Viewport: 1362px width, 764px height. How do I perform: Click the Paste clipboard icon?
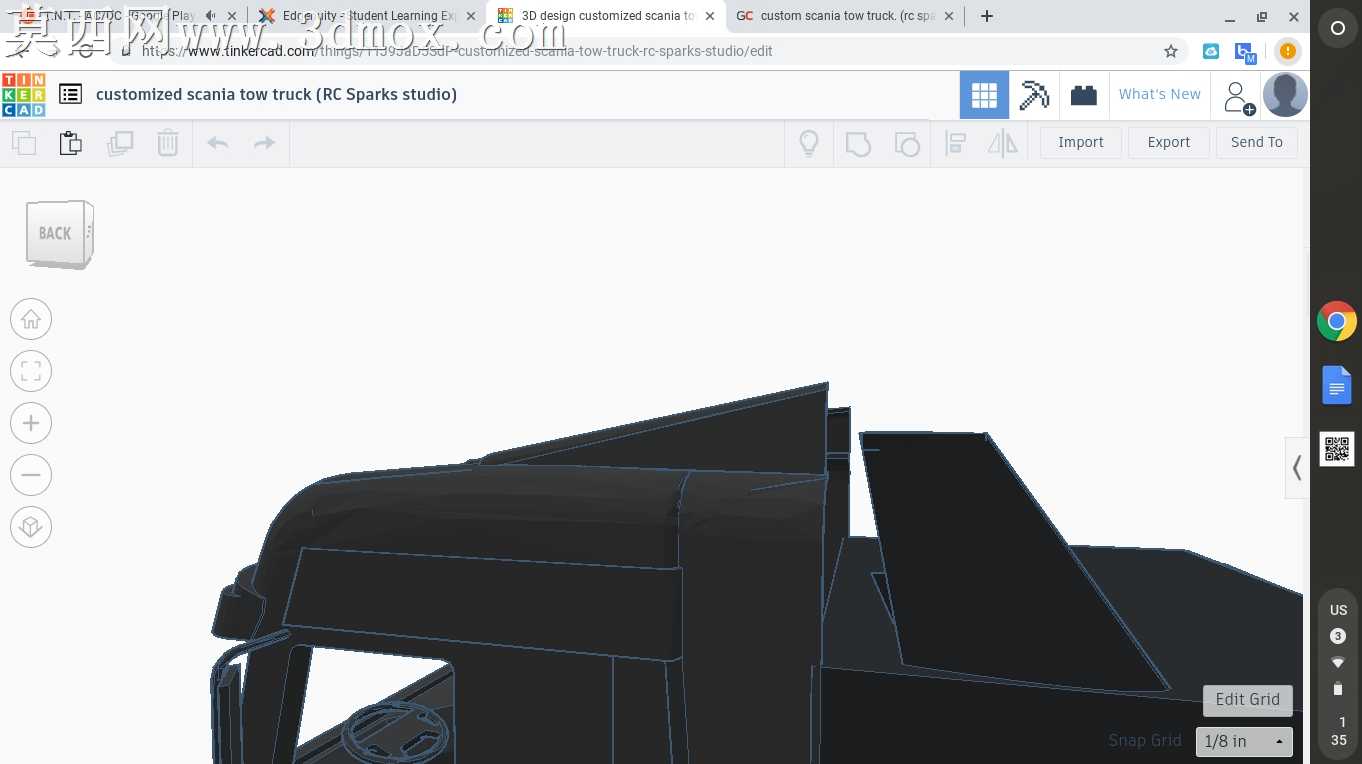71,143
